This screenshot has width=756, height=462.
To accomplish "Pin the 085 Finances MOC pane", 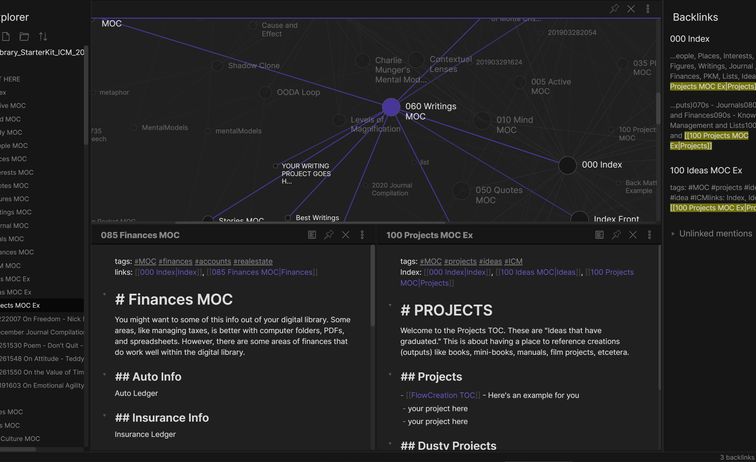I will click(329, 235).
